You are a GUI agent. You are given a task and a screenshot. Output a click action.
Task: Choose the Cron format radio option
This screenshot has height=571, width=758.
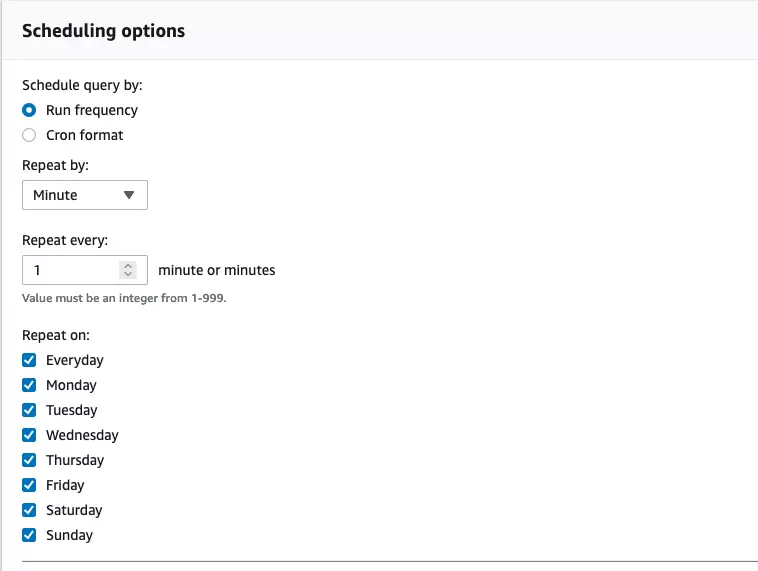coord(29,135)
